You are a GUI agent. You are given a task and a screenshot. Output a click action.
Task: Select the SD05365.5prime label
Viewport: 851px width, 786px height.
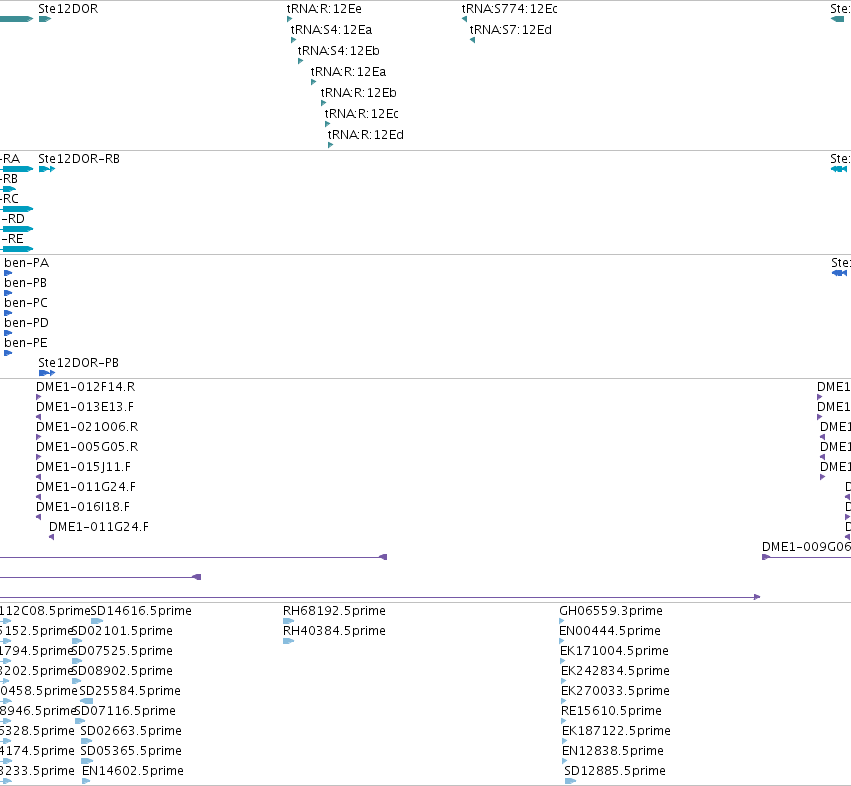[131, 751]
